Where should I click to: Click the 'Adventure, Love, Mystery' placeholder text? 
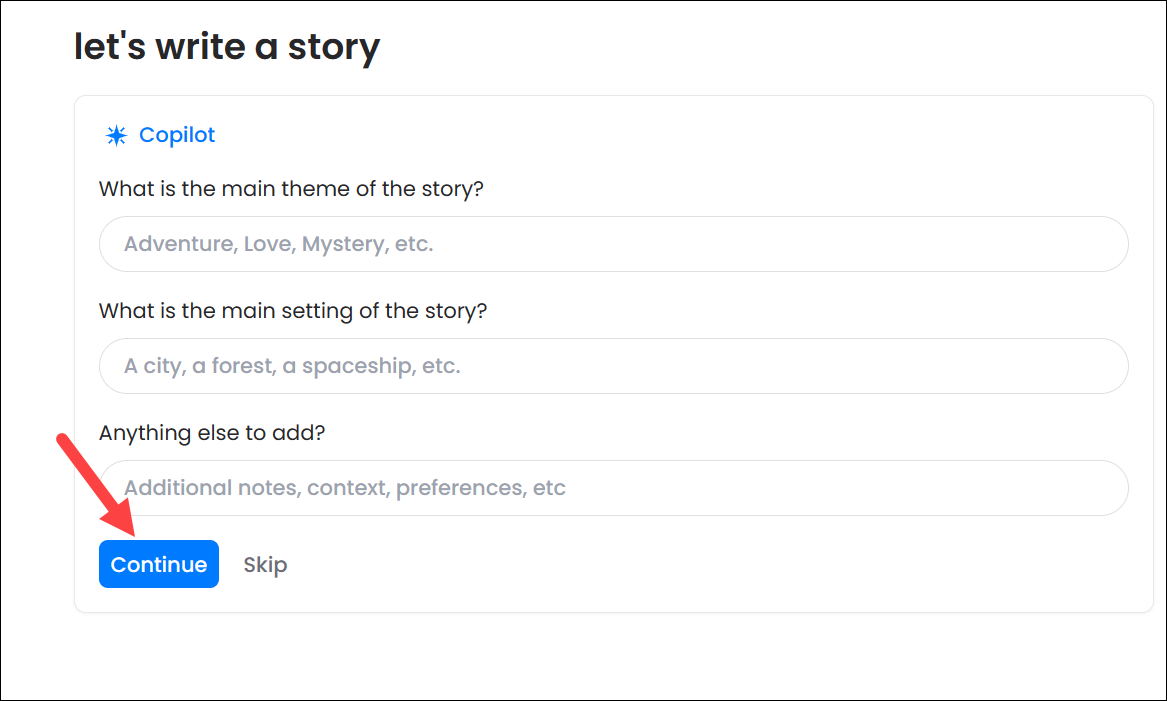278,244
